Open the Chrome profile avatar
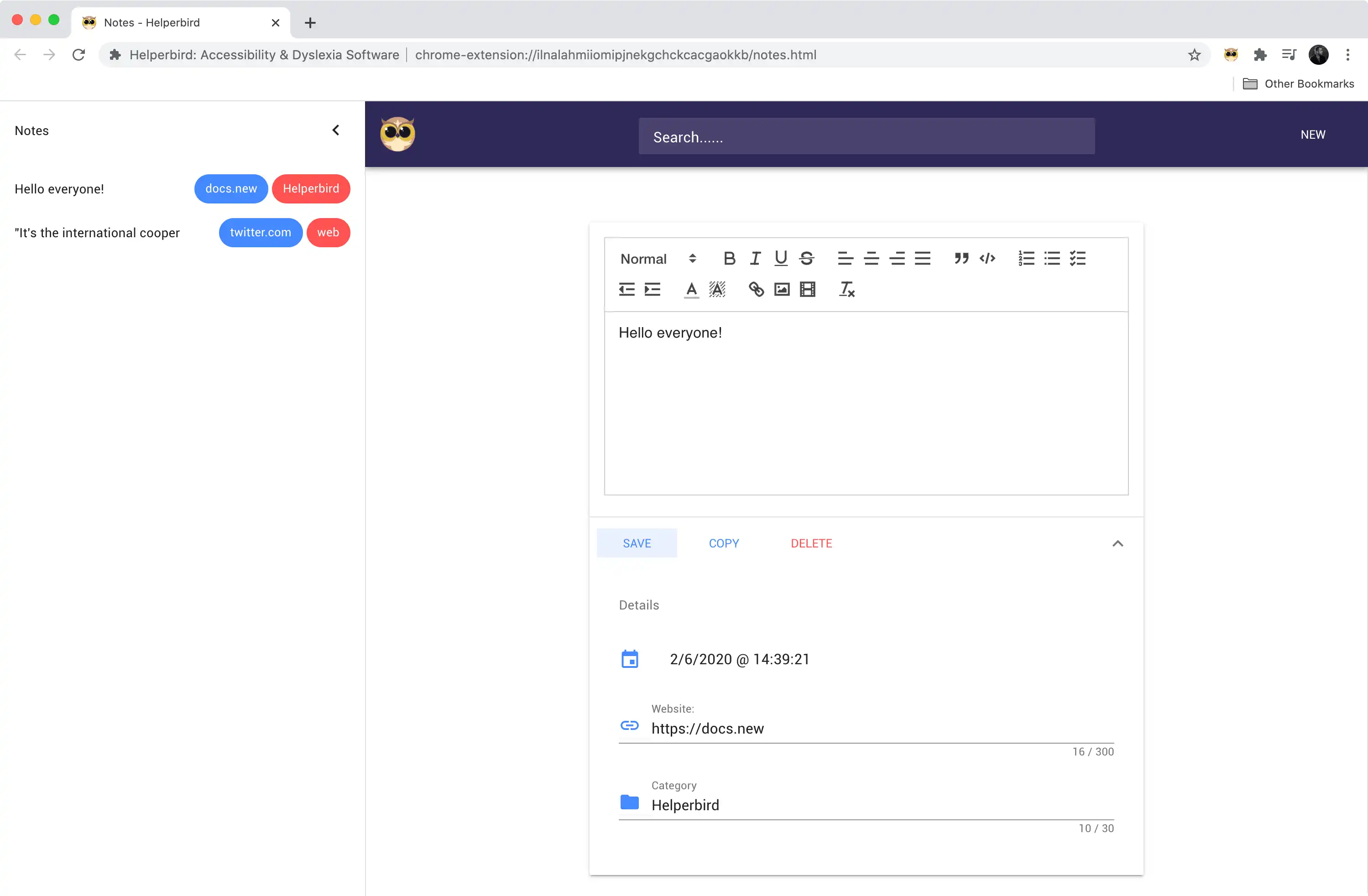This screenshot has width=1368, height=896. (x=1319, y=55)
